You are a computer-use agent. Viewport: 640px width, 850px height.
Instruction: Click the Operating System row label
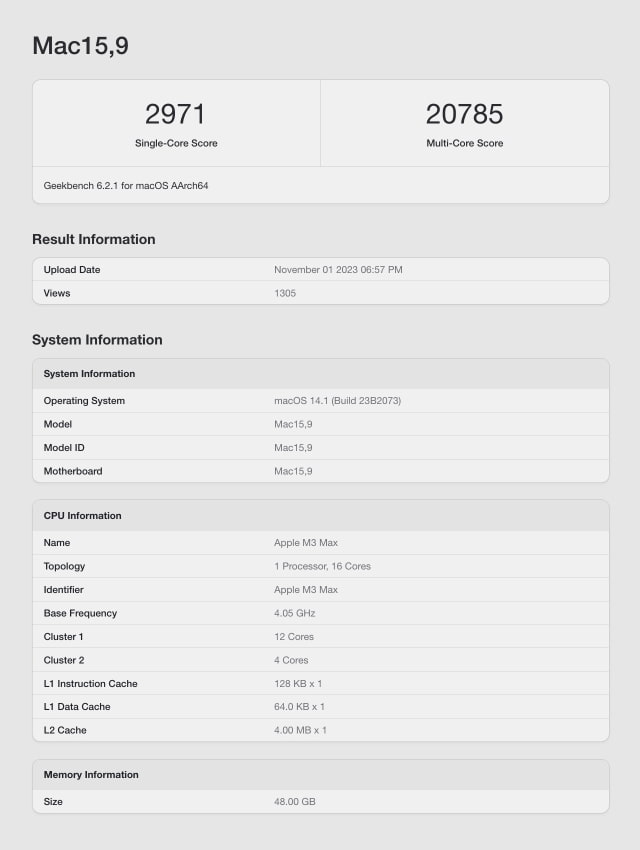[84, 401]
